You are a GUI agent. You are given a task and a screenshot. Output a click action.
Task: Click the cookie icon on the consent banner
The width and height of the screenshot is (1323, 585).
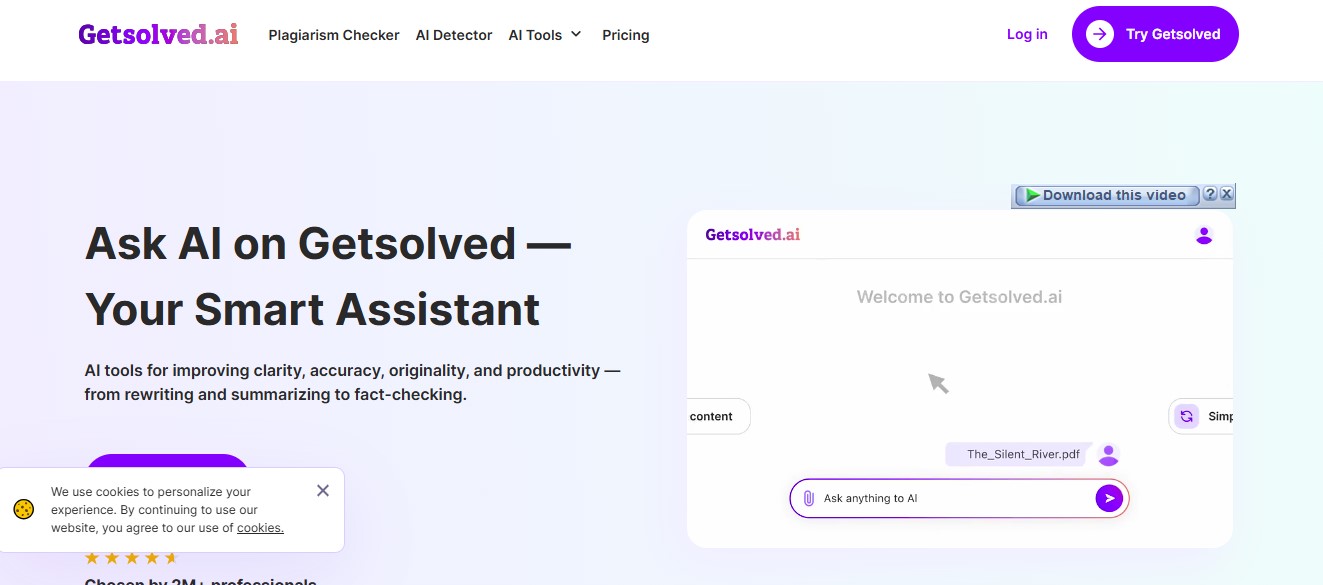click(x=23, y=509)
